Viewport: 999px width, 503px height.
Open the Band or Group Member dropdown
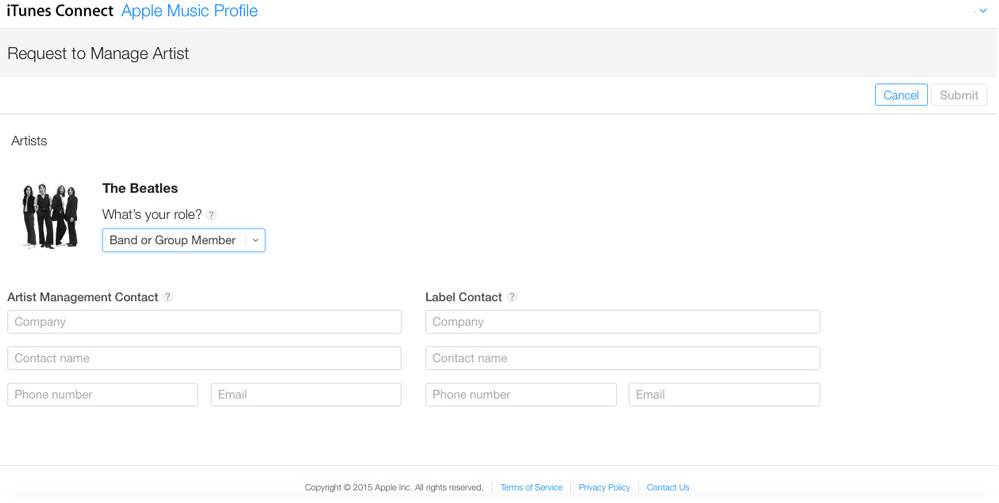pyautogui.click(x=184, y=240)
